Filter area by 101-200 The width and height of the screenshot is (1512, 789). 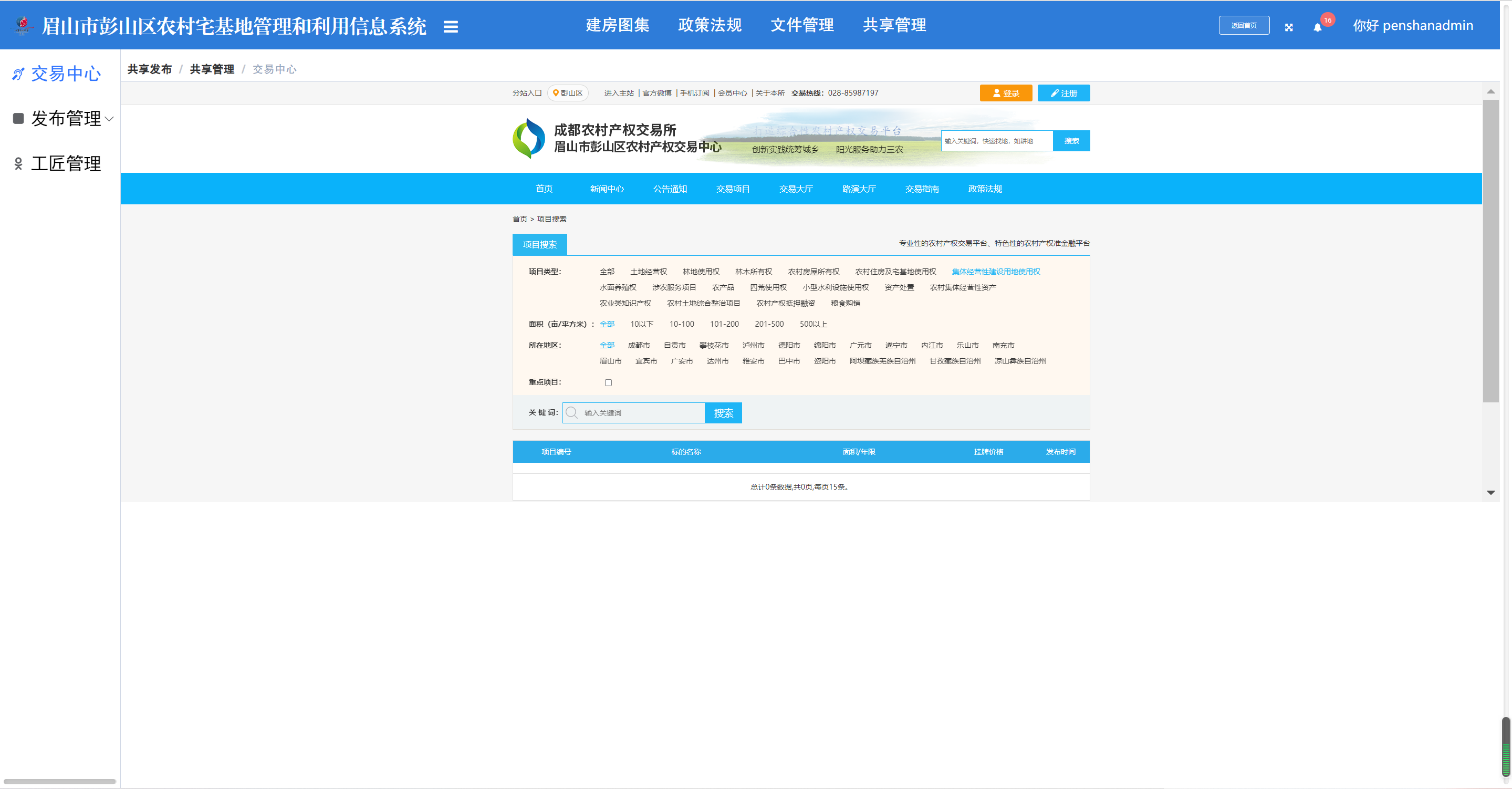click(724, 324)
